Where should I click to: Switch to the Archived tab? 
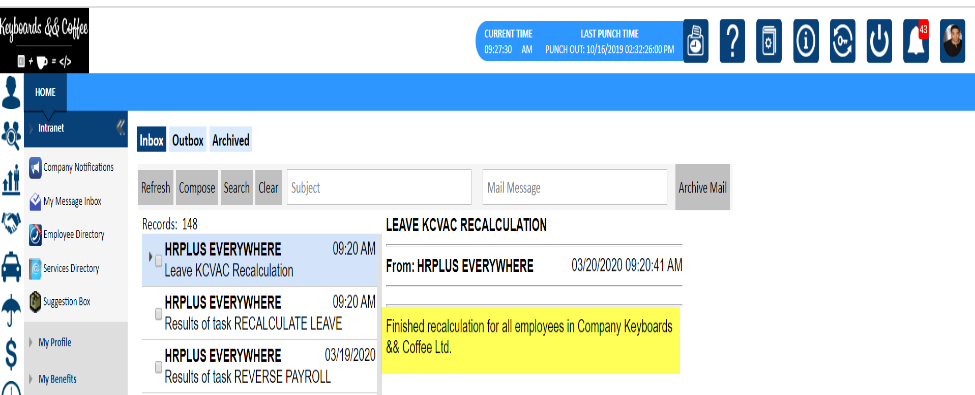[231, 141]
